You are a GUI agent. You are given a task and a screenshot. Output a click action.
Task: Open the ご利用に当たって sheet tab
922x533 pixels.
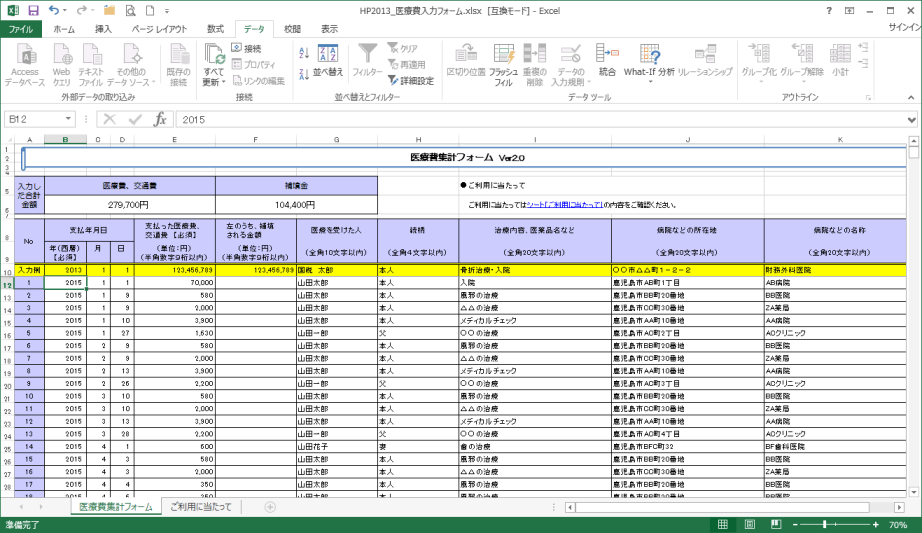pyautogui.click(x=202, y=507)
